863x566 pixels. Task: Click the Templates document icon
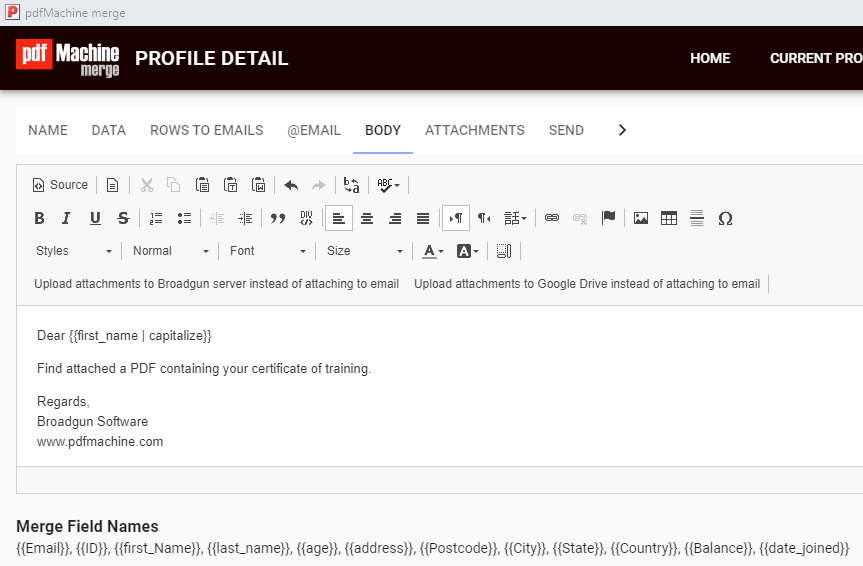(112, 185)
